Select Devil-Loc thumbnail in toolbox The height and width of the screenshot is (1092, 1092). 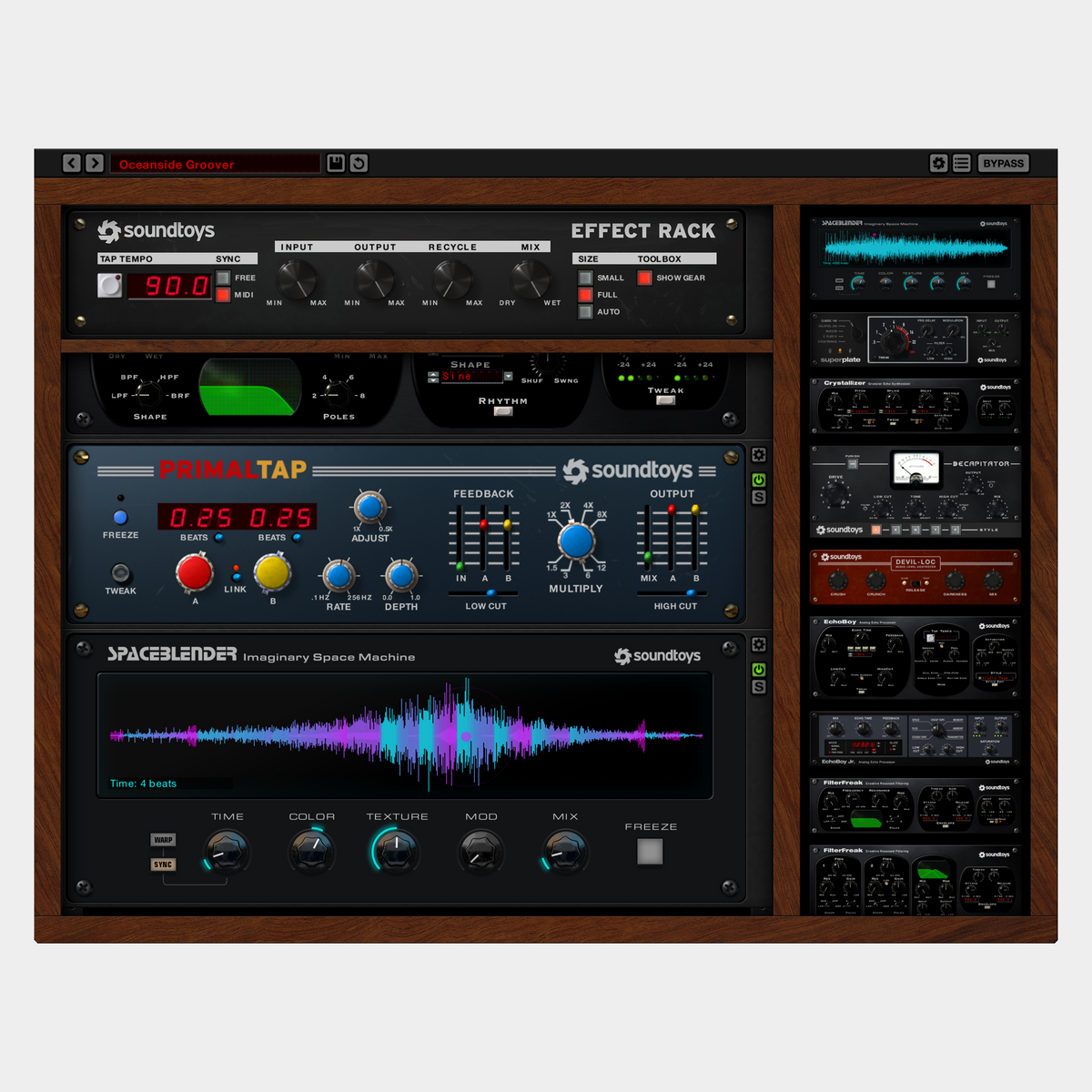(915, 577)
